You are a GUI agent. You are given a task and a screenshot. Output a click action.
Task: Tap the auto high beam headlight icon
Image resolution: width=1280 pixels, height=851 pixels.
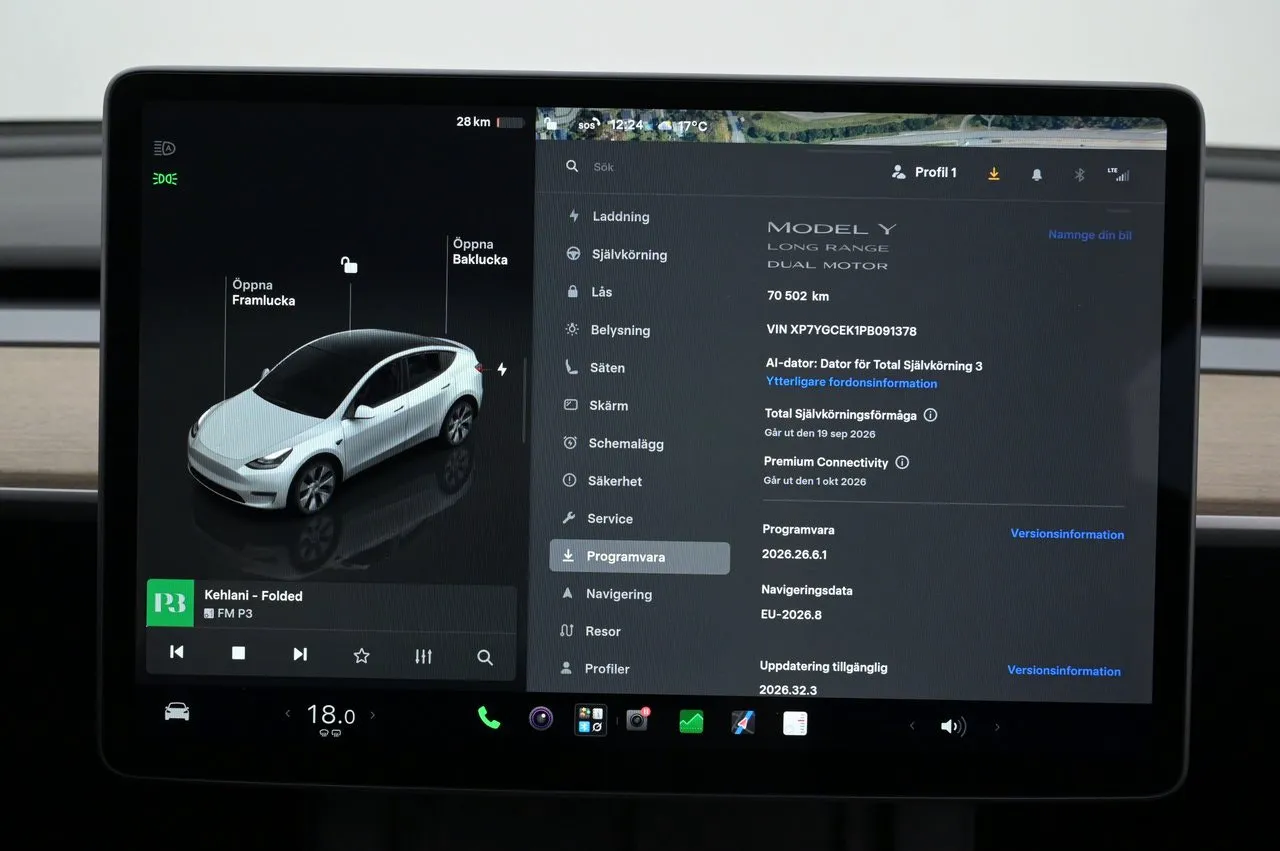click(x=165, y=149)
